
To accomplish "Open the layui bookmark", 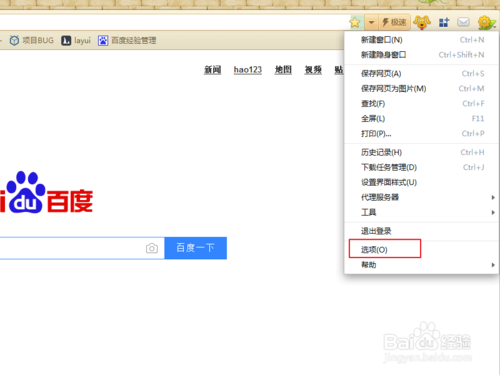I will tap(76, 40).
